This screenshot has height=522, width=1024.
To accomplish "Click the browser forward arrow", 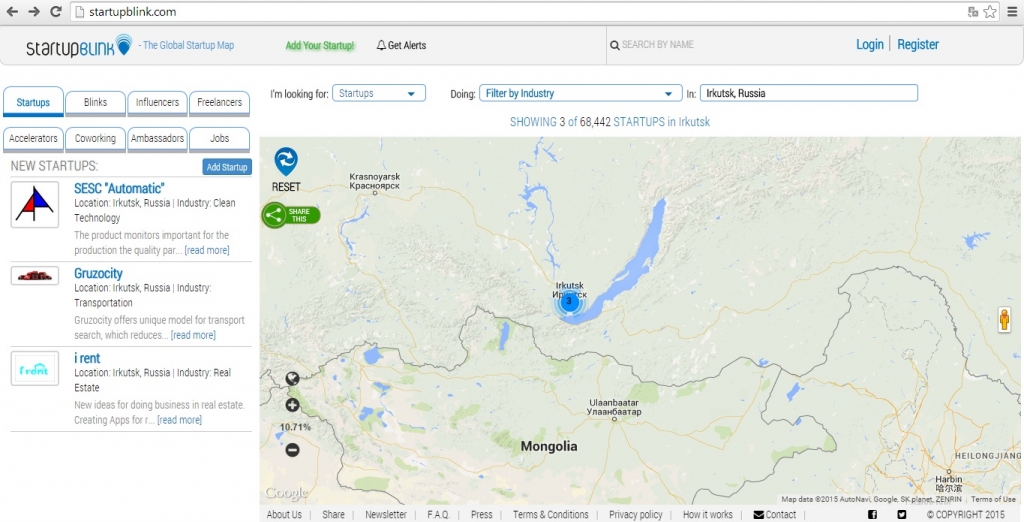I will point(34,12).
